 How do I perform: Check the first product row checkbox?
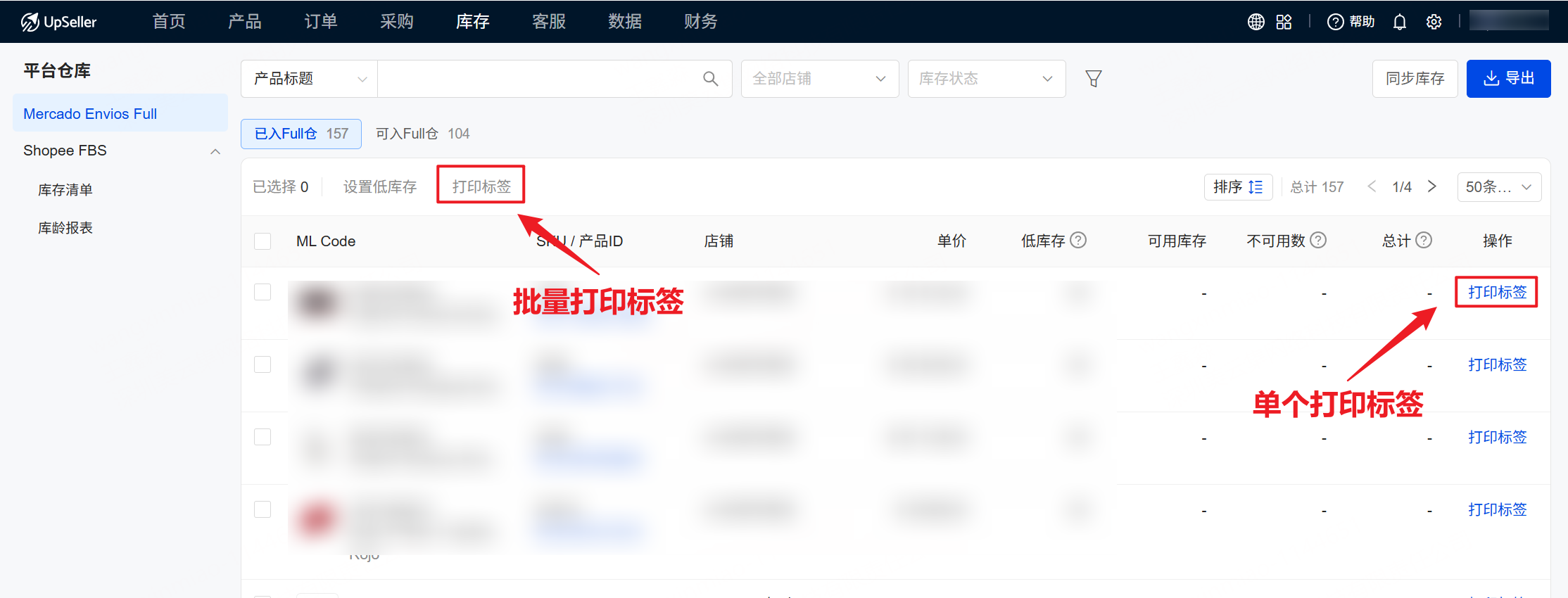click(263, 292)
